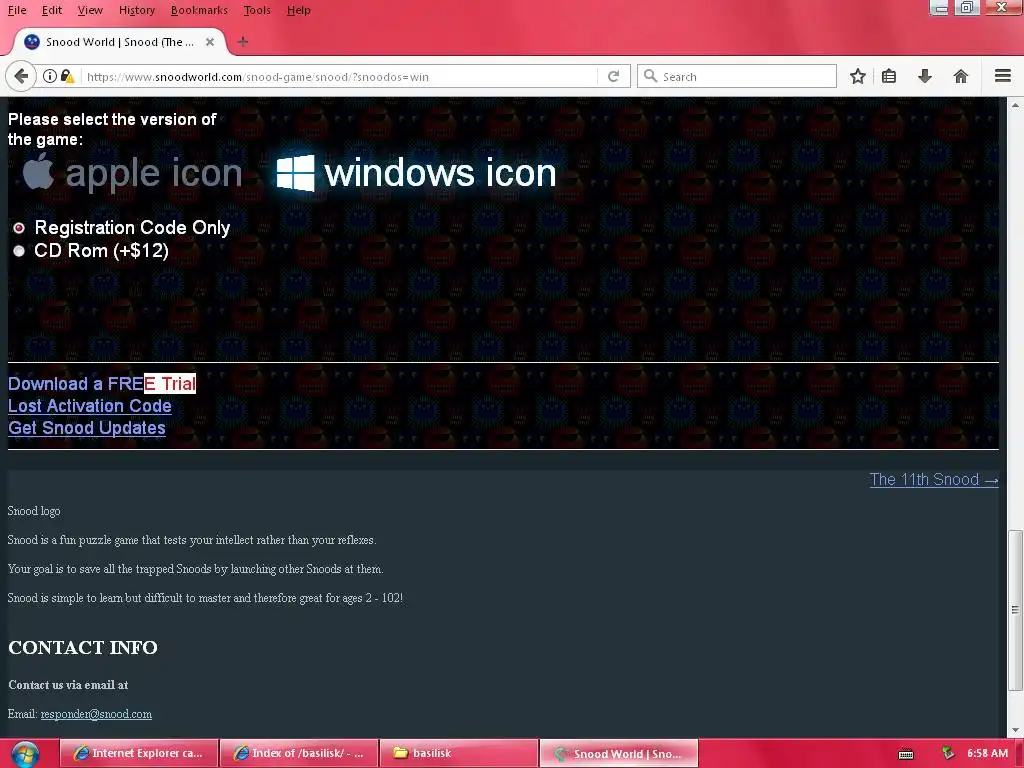Switch to Snood World browser tab
Viewport: 1024px width, 768px height.
point(120,42)
